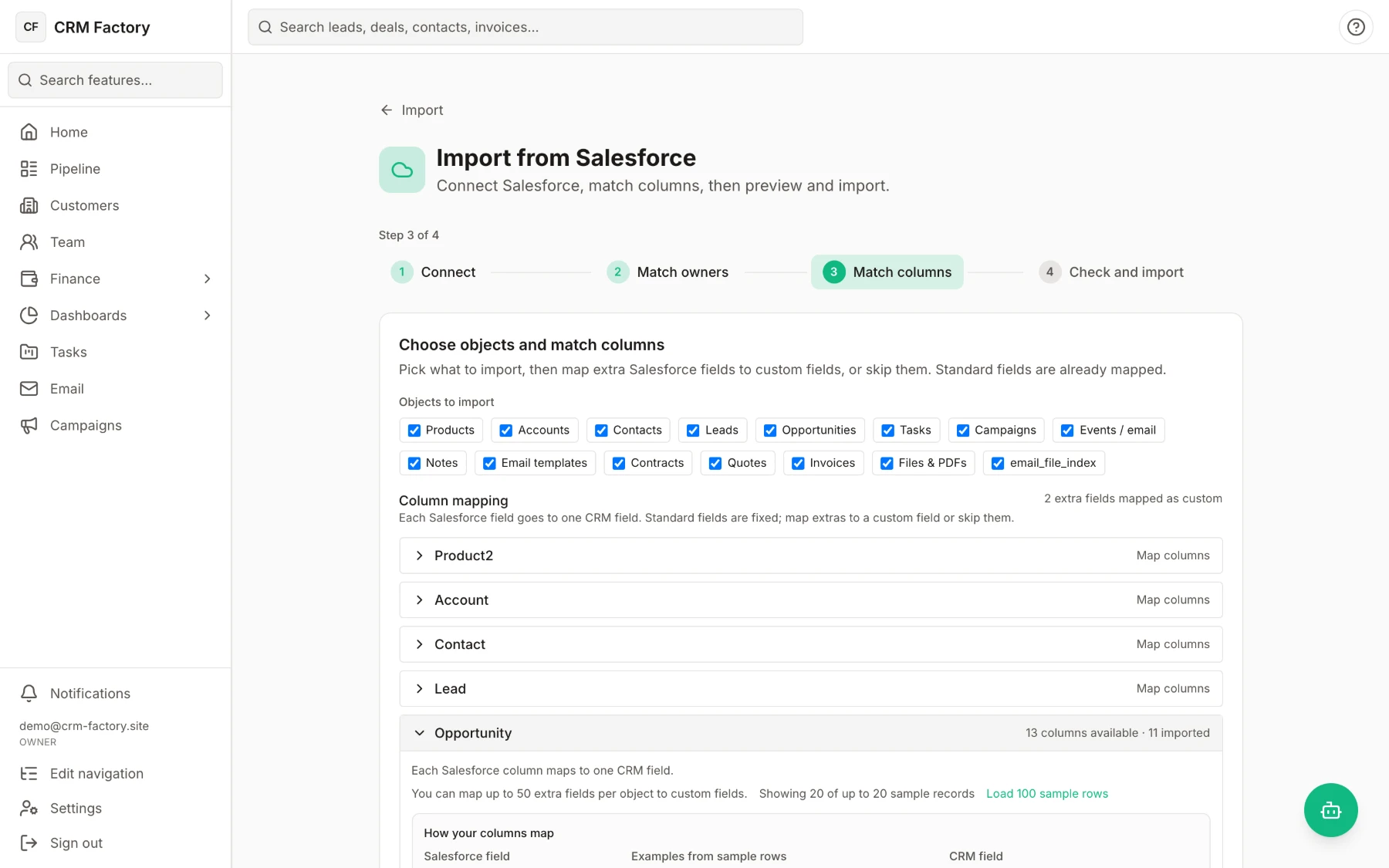This screenshot has height=868, width=1389.
Task: Toggle the Files & PDFs checkbox
Action: (887, 463)
